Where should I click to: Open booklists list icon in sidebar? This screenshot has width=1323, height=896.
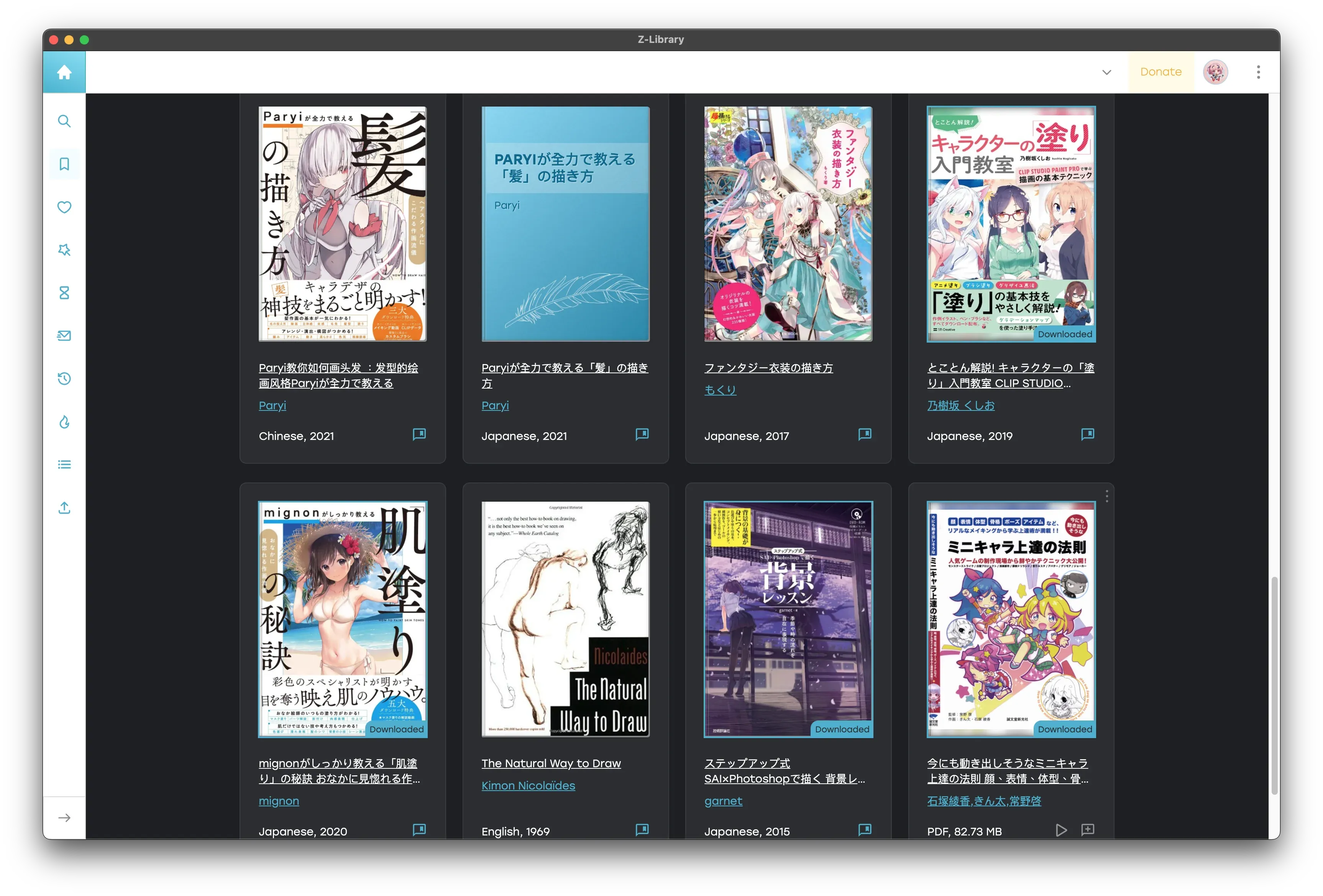tap(64, 464)
